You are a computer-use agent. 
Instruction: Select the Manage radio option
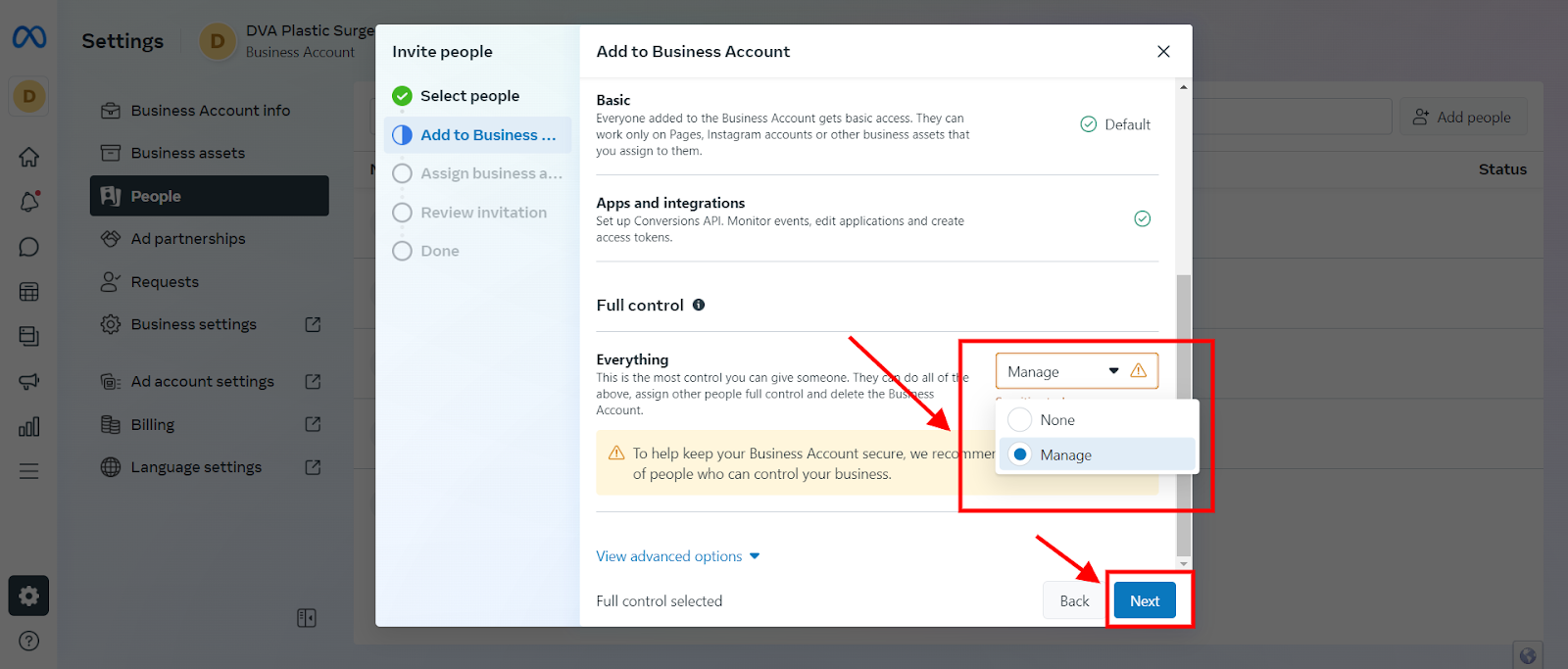pos(1020,454)
